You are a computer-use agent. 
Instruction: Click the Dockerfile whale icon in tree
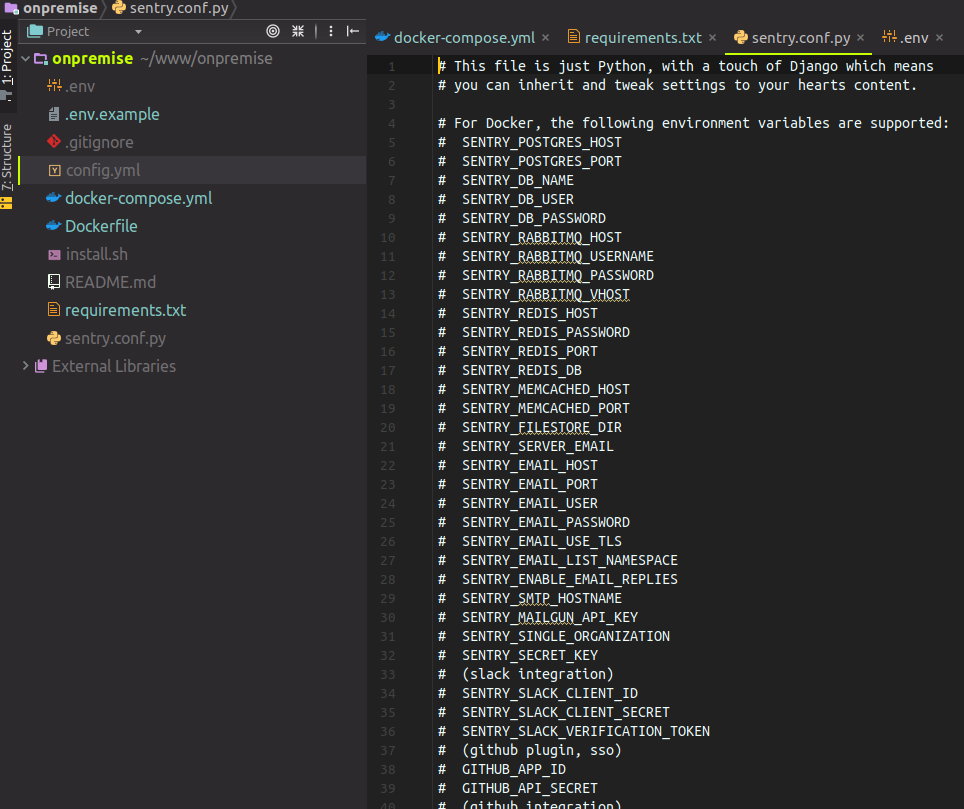[x=53, y=226]
